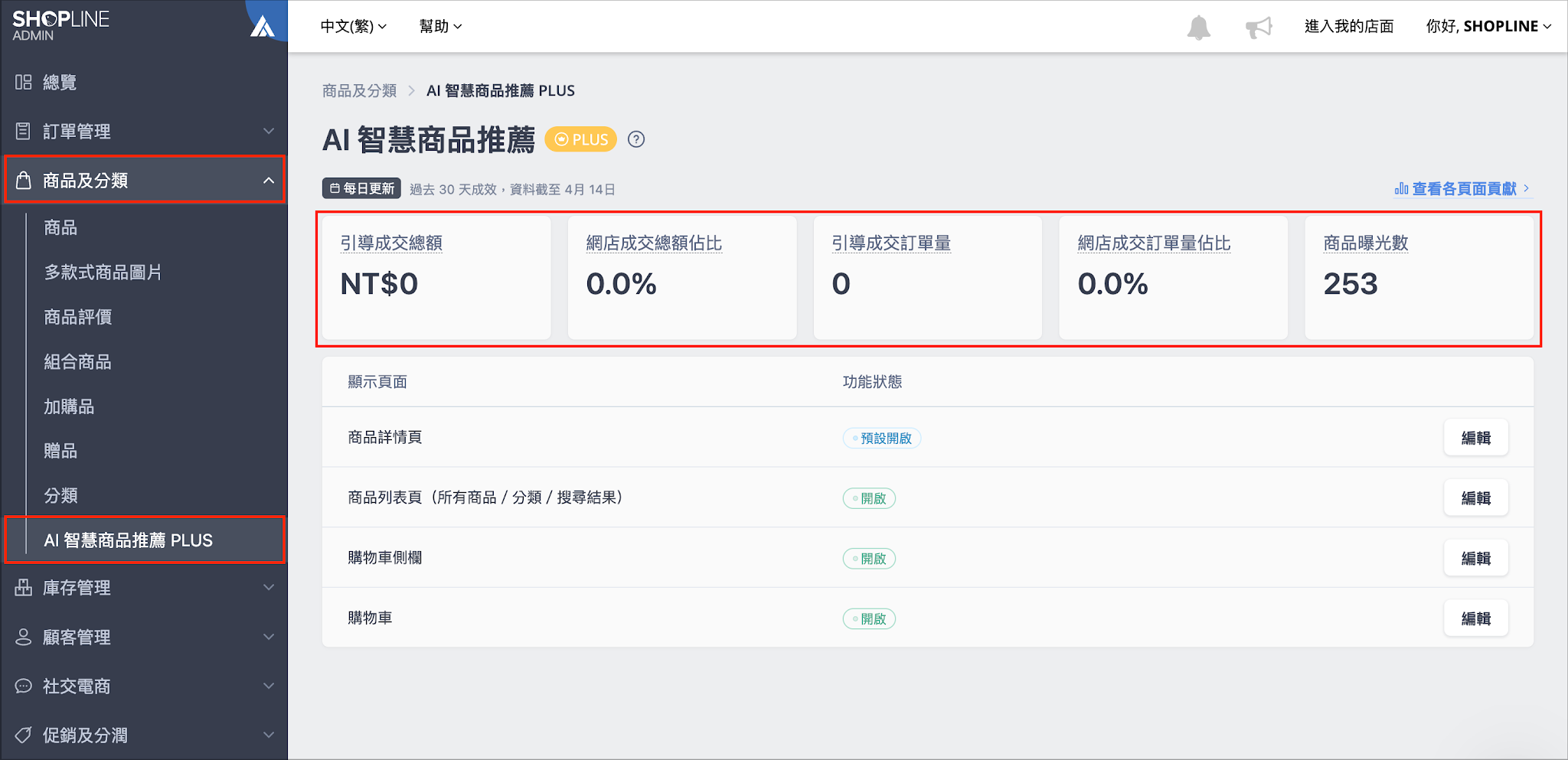Click the customer management person icon
1568x760 pixels.
pyautogui.click(x=24, y=637)
